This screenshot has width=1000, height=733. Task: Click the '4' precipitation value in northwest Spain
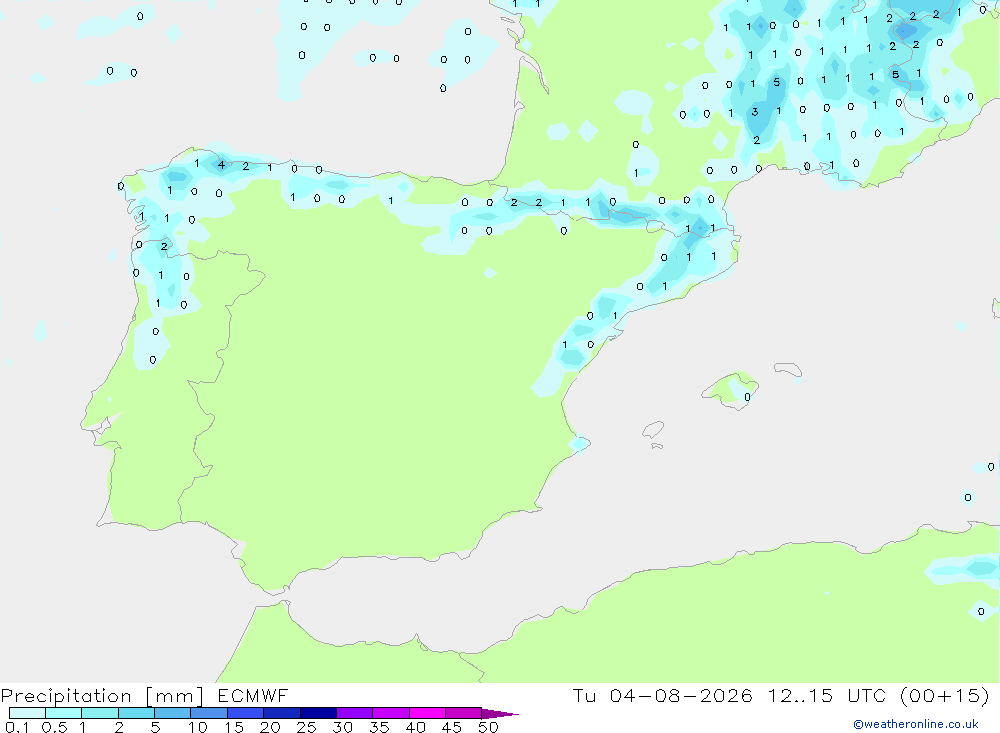click(221, 165)
